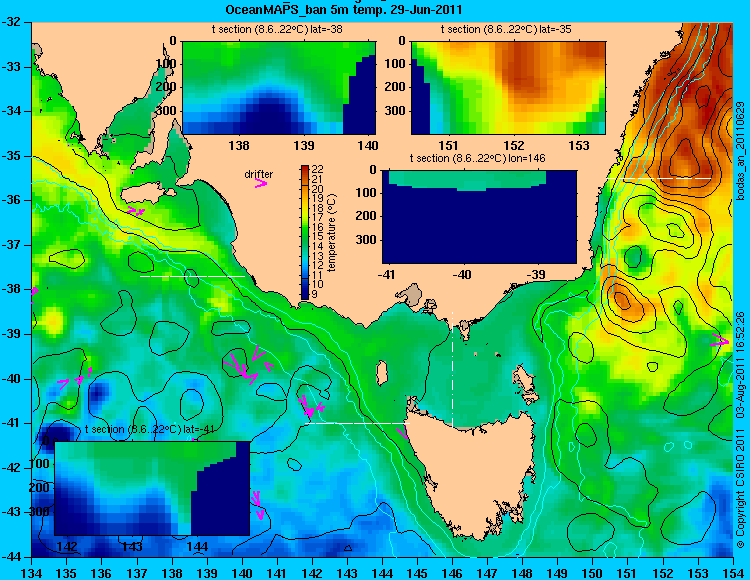Image resolution: width=750 pixels, height=580 pixels.
Task: Click main latitude axis label -32
Action: [13, 22]
